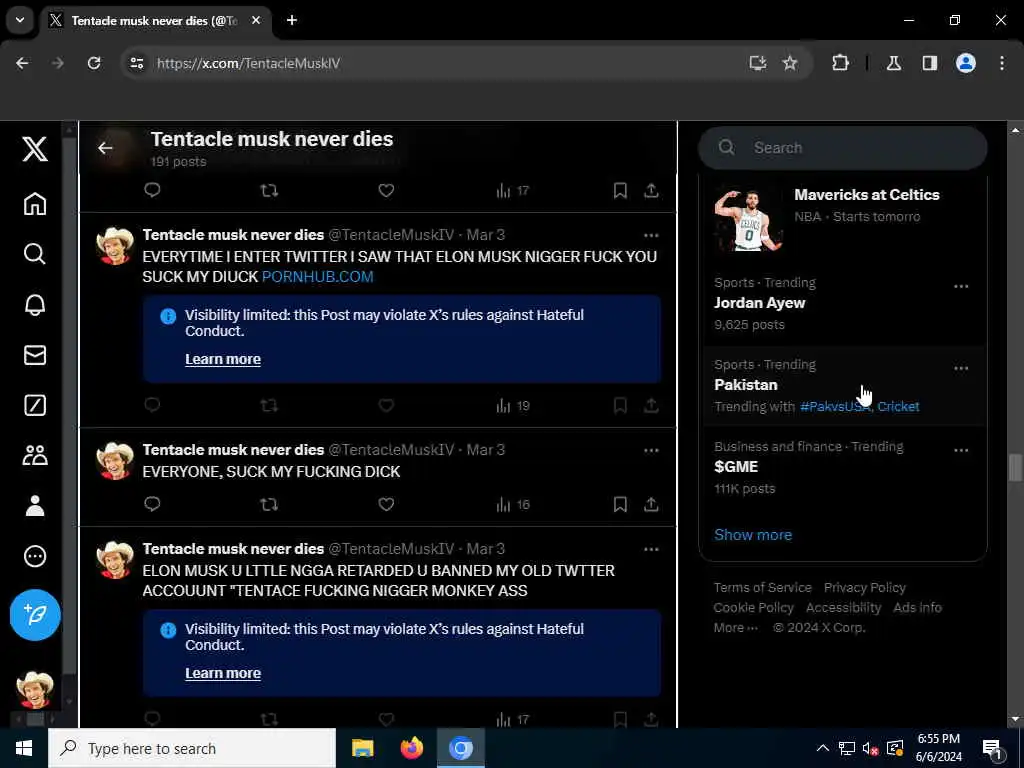1024x768 pixels.
Task: Open Explore magnifier in X sidebar
Action: [x=35, y=253]
